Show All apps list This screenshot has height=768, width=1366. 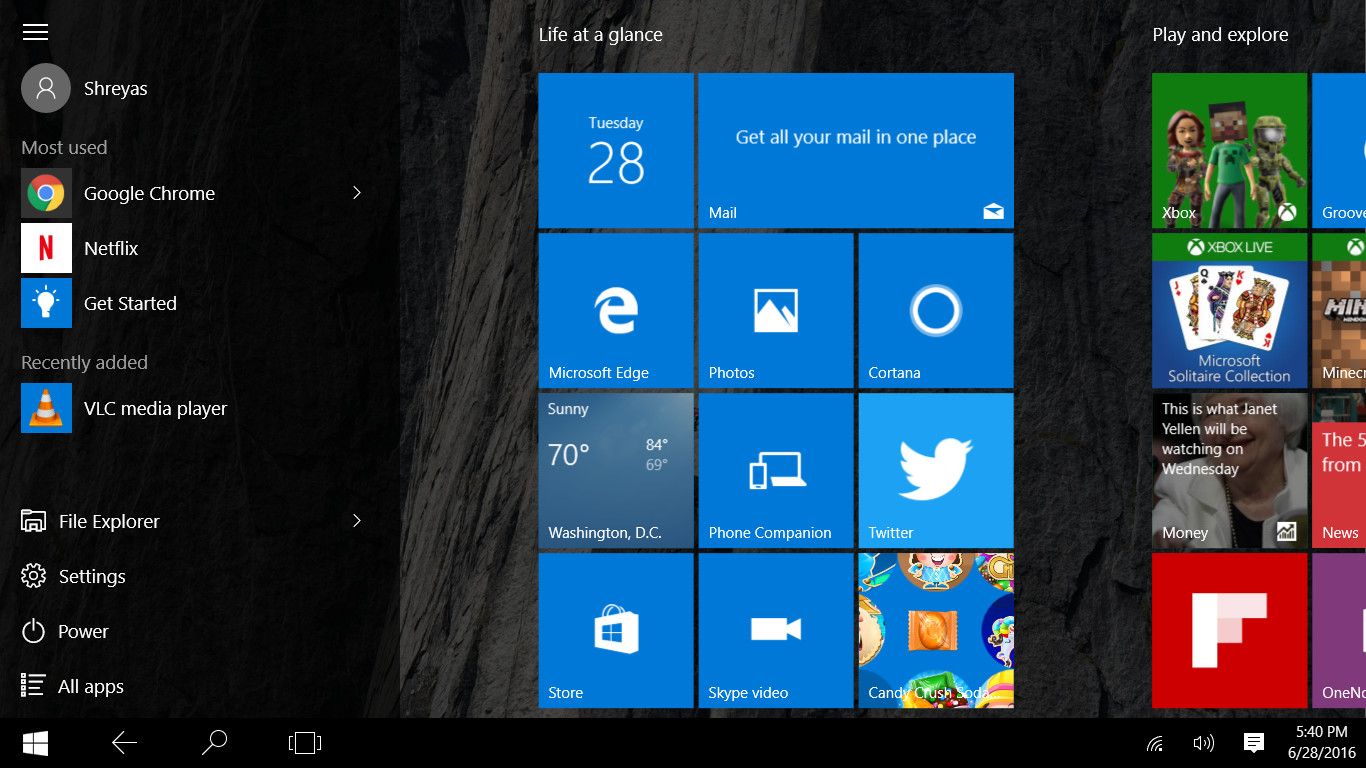coord(90,686)
